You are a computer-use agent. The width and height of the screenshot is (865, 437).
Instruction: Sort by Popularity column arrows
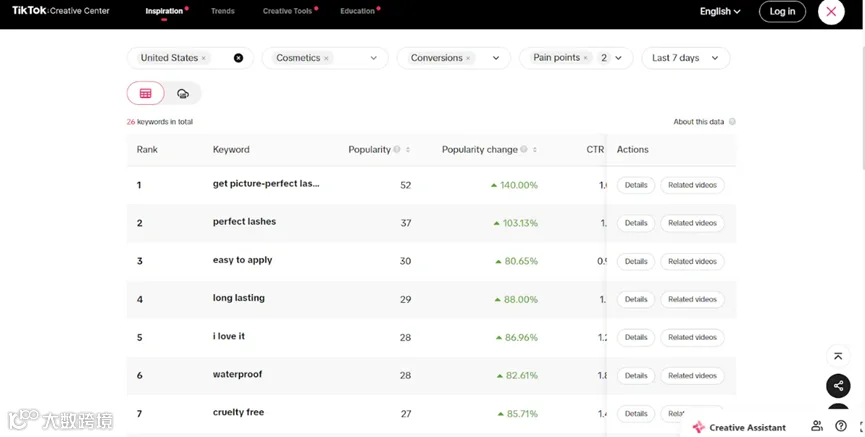click(x=408, y=150)
